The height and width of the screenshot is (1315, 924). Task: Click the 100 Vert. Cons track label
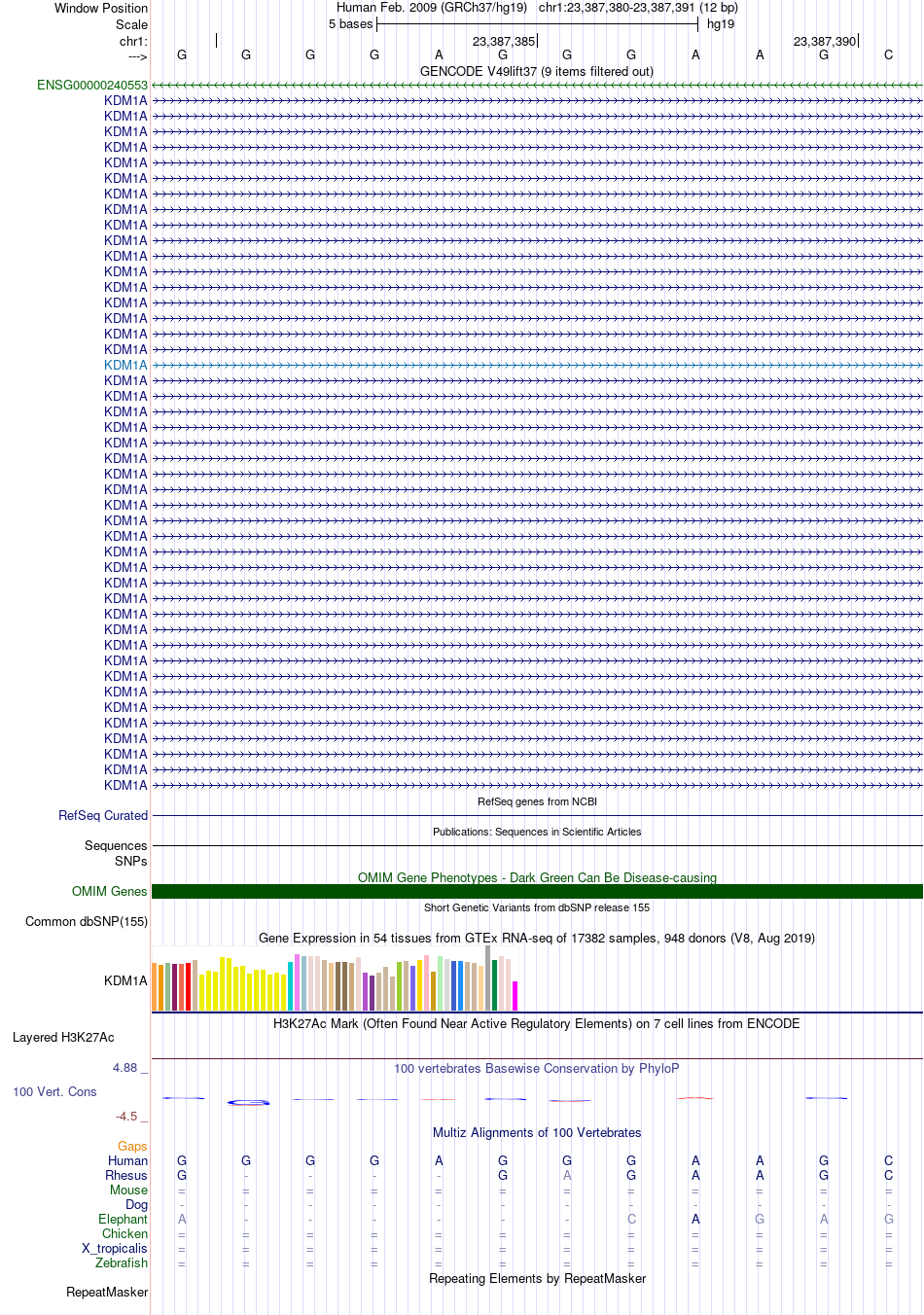(x=54, y=1092)
